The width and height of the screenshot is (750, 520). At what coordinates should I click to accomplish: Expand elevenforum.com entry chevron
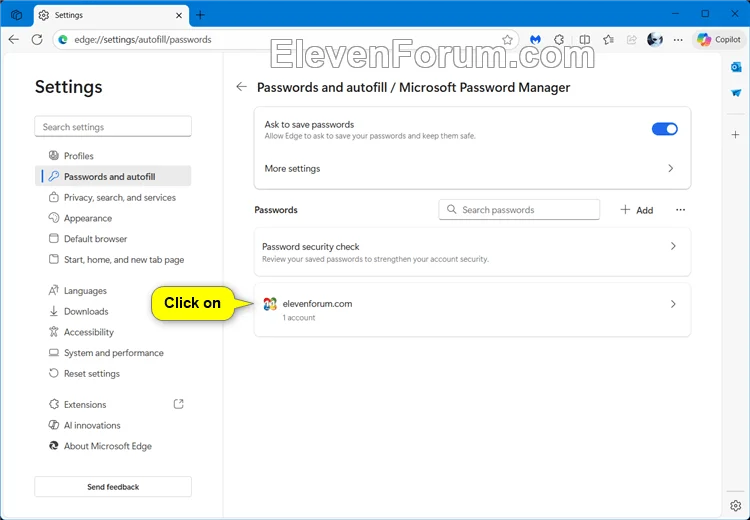(673, 304)
